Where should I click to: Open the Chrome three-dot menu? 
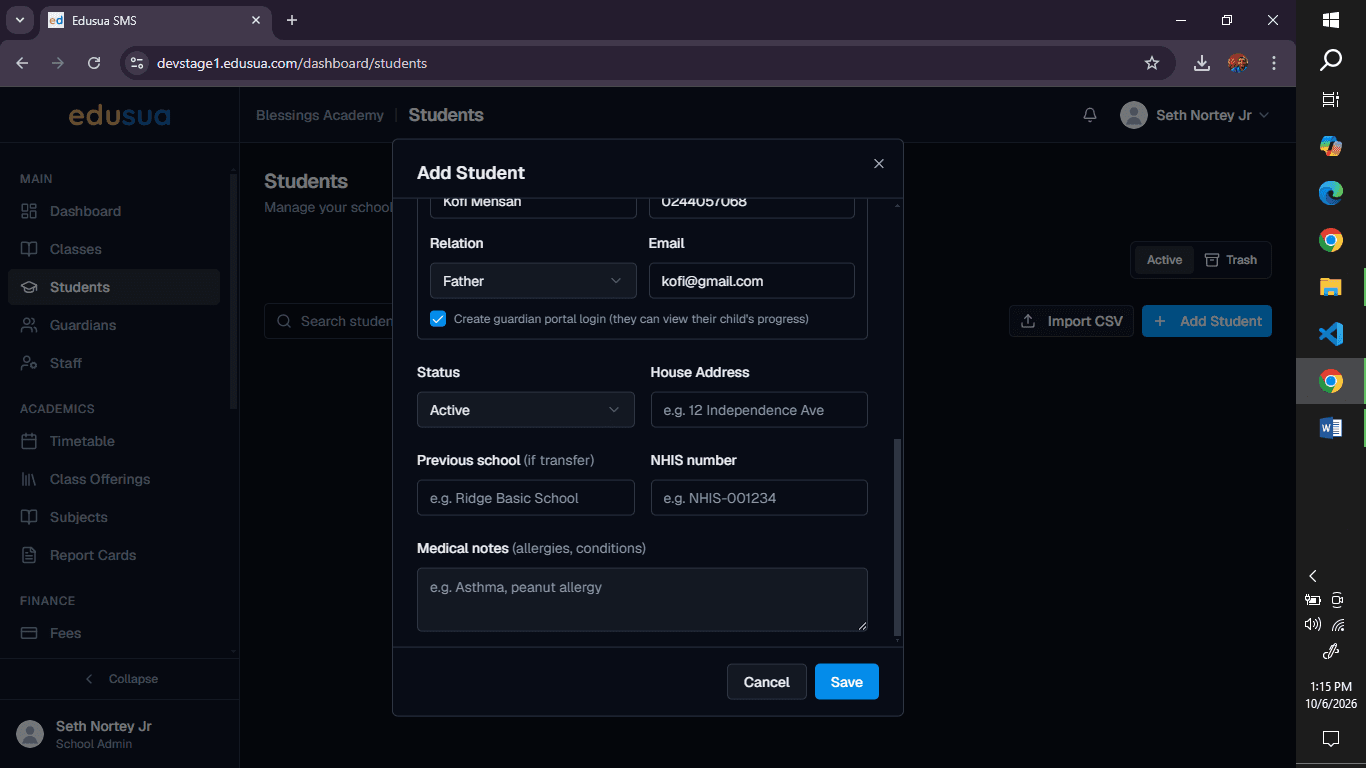point(1274,63)
